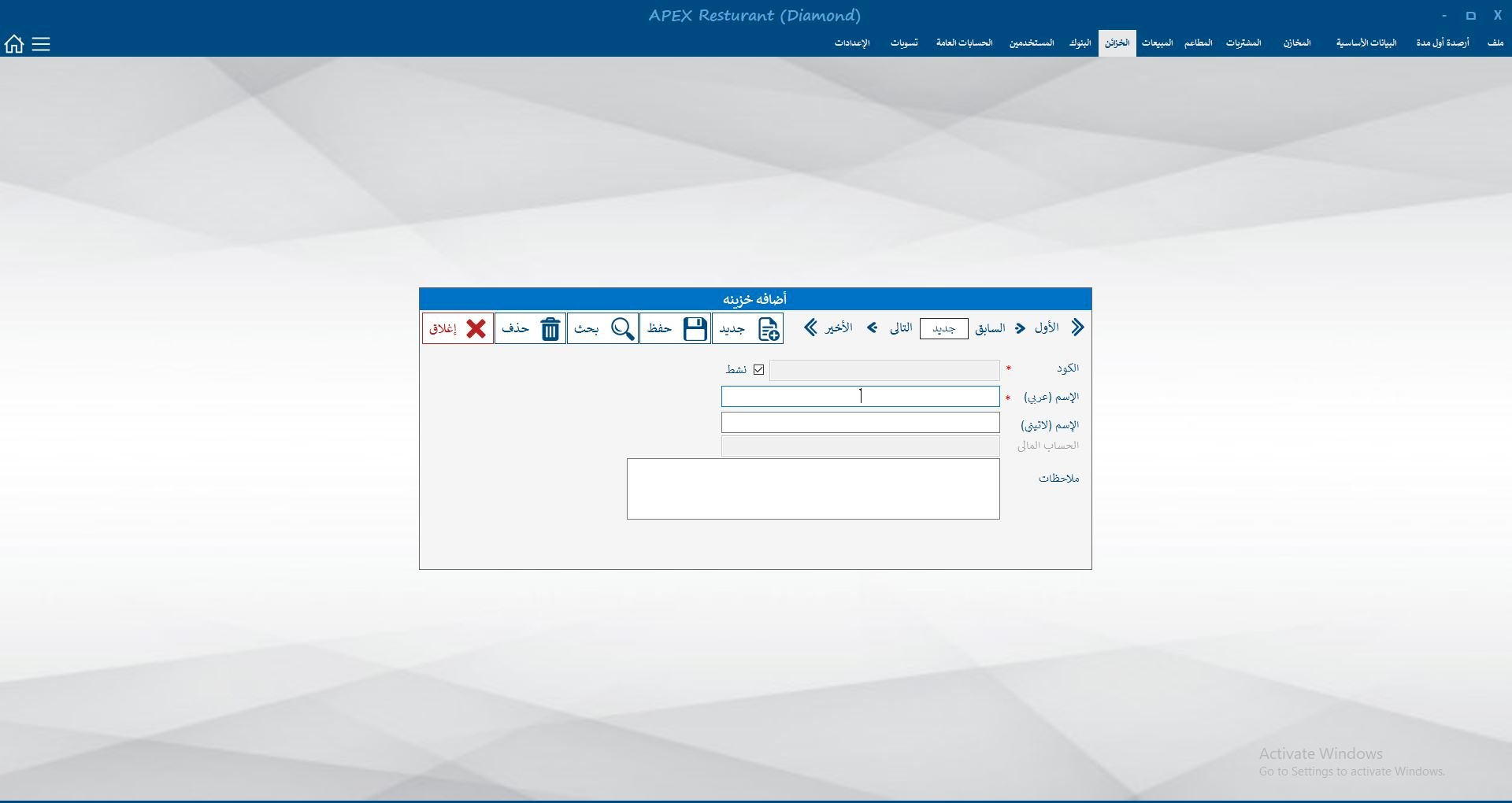Viewport: 1512px width, 803px height.
Task: Open the الإعدادات menu
Action: (852, 43)
